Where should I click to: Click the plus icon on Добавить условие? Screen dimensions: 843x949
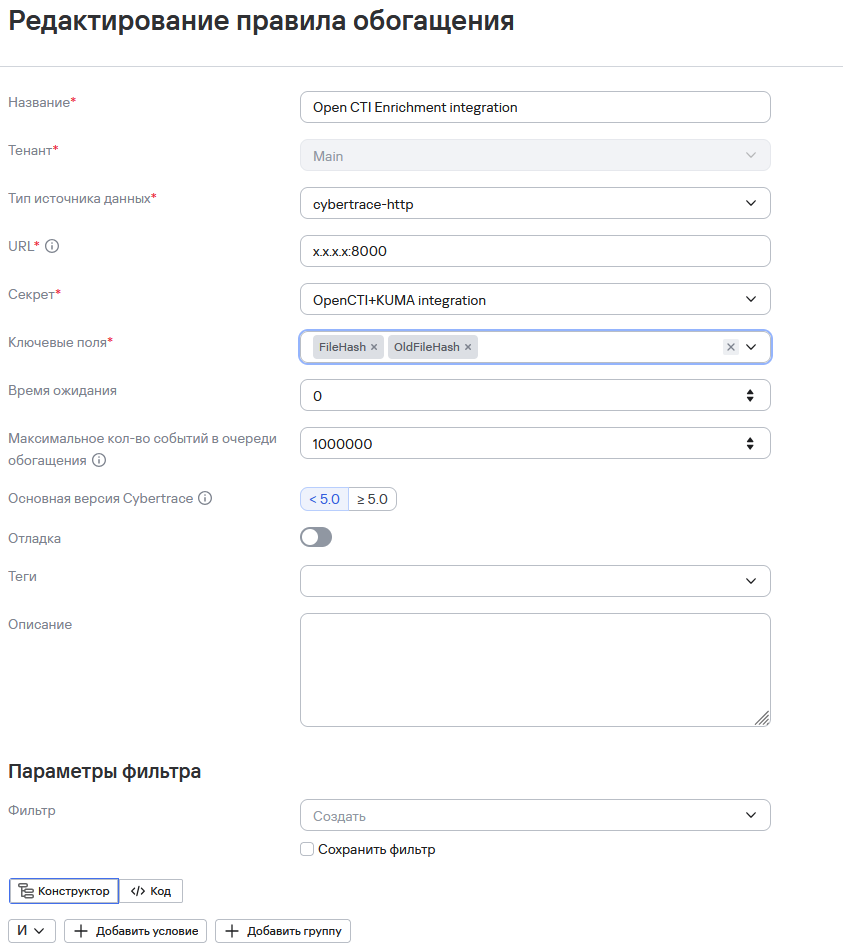(82, 931)
